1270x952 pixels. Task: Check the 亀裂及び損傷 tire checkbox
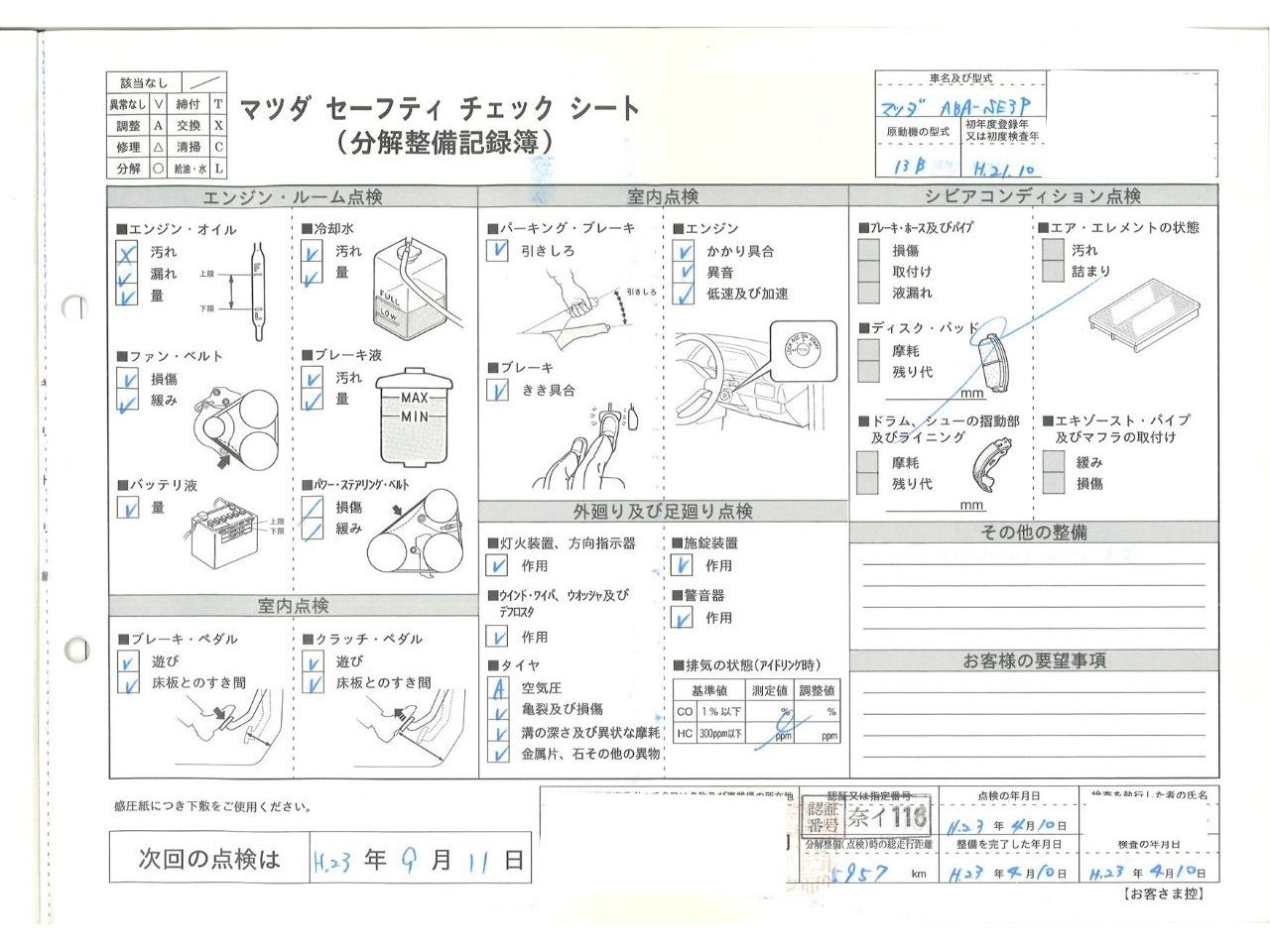pos(498,709)
